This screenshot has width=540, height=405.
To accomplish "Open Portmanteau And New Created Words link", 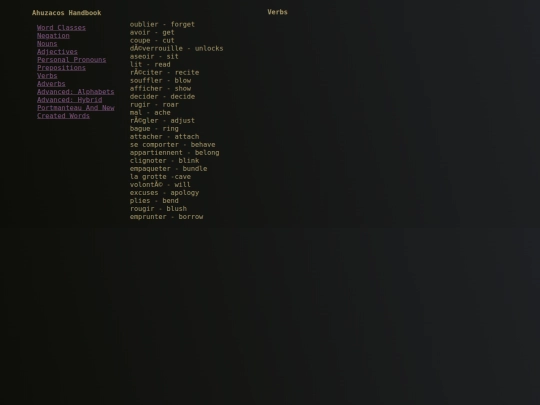I will click(x=76, y=112).
